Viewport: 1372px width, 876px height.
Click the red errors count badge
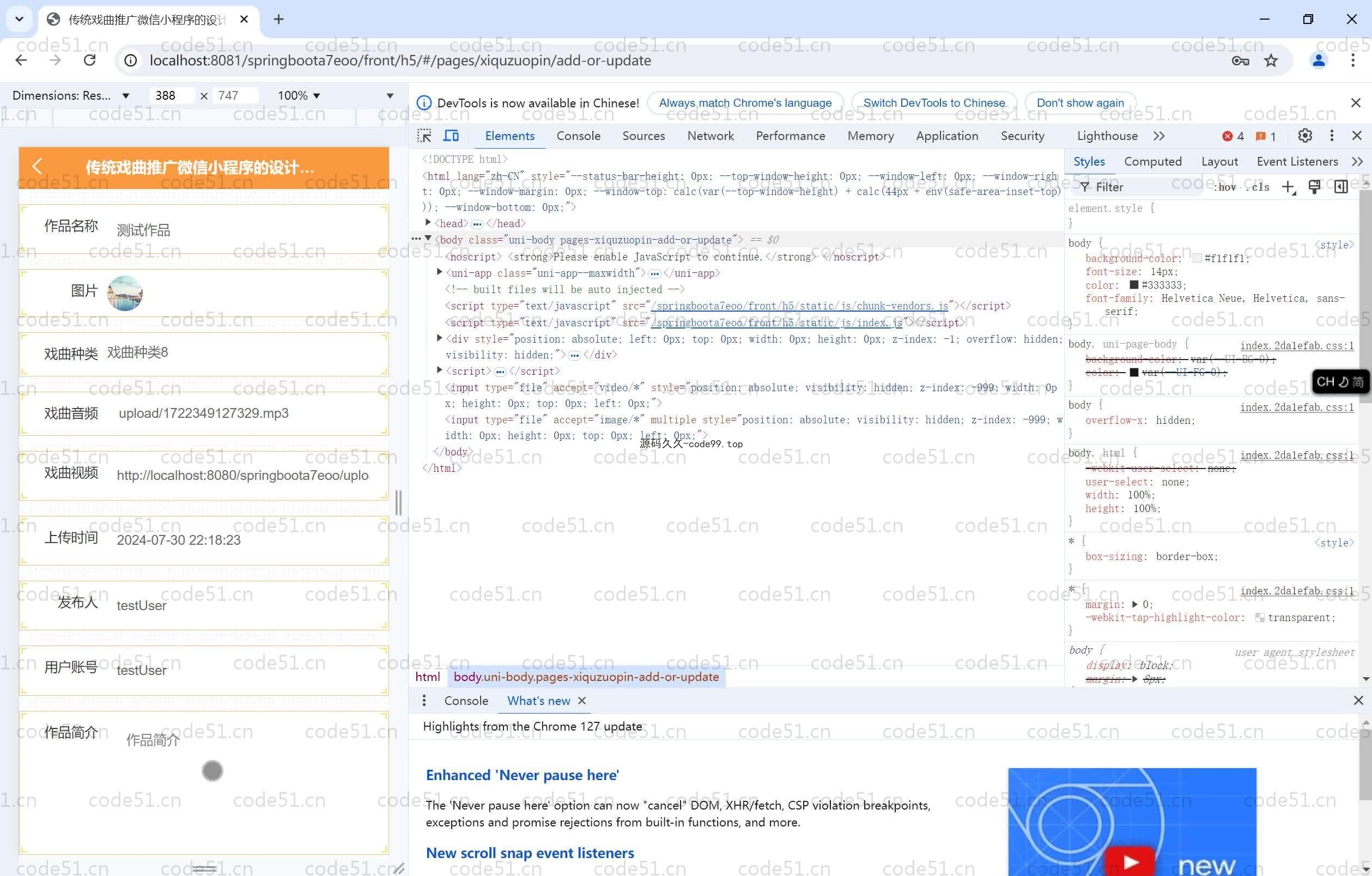coord(1233,136)
